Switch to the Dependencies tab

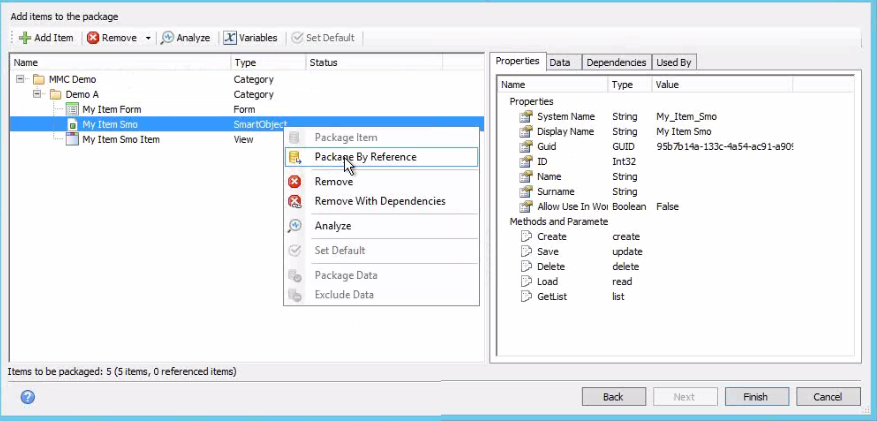(x=616, y=62)
